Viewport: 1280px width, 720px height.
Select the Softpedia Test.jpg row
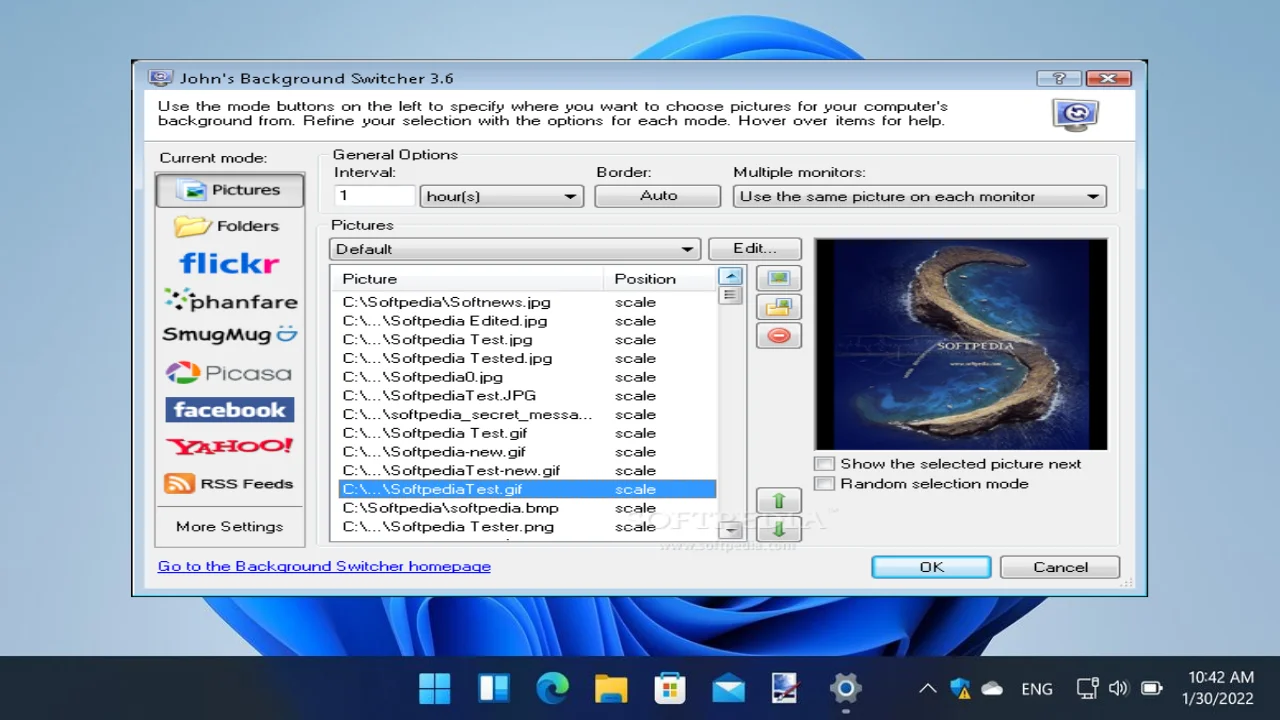coord(527,340)
